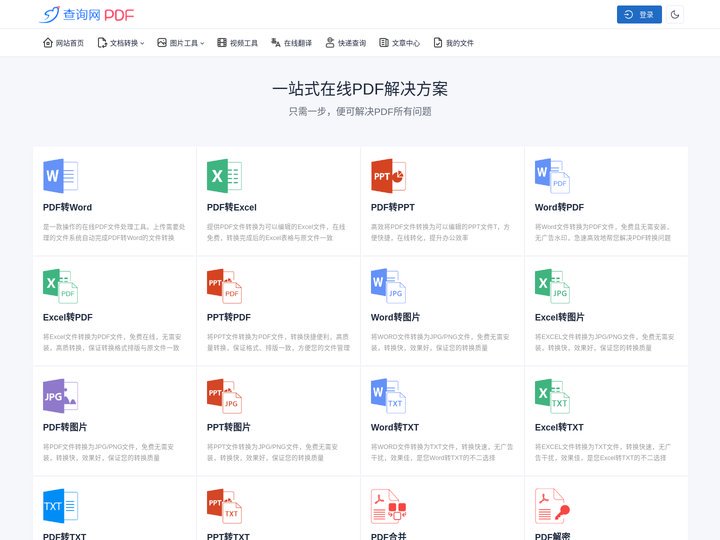Click the PDF转Excel green X icon
Viewport: 720px width, 540px height.
coord(225,176)
